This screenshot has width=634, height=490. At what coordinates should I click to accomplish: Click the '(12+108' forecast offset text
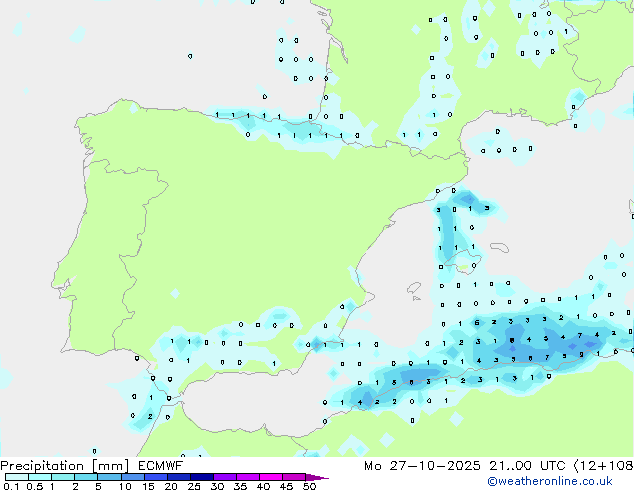pos(603,466)
